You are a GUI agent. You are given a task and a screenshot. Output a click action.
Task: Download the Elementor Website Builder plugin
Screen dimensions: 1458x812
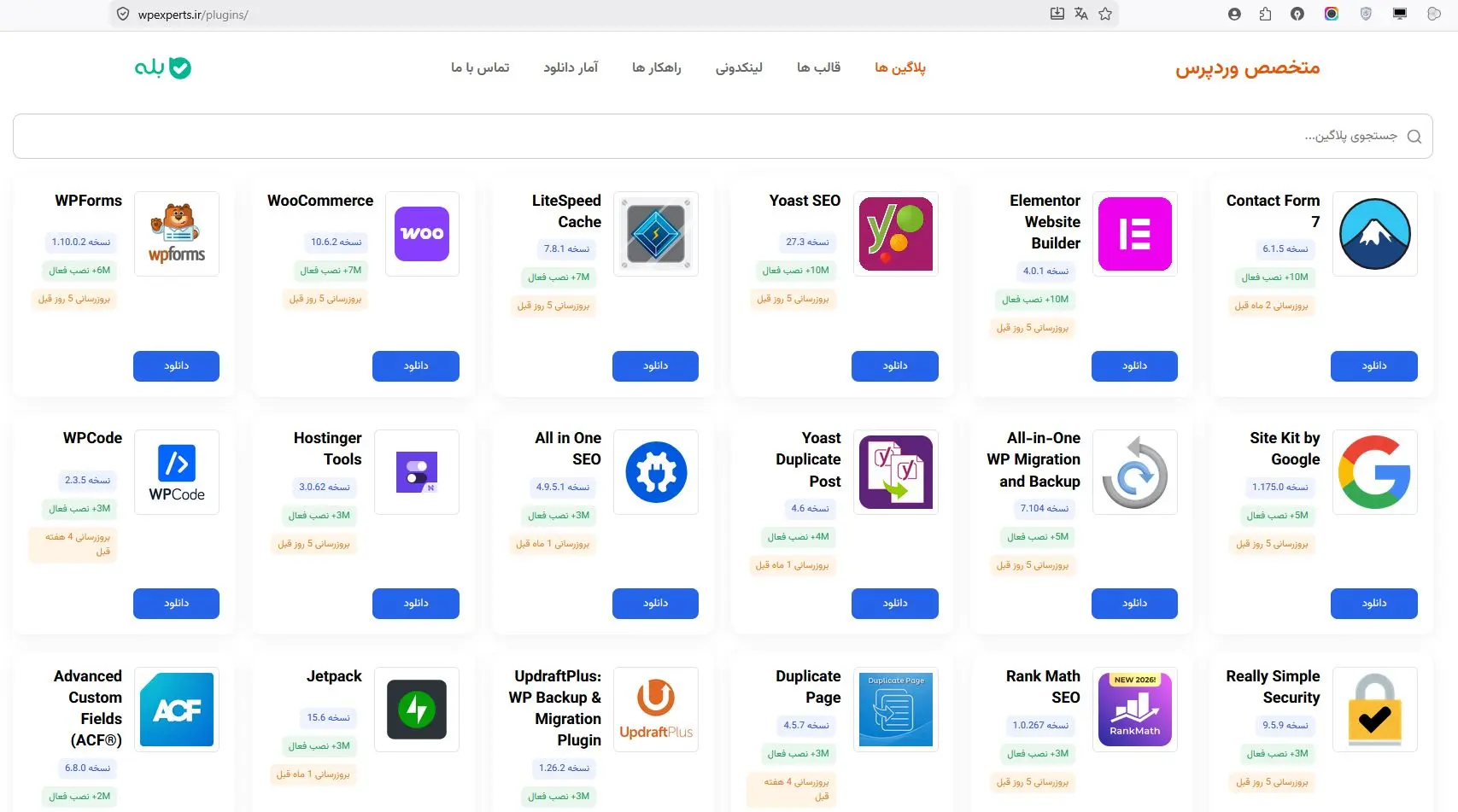(1135, 366)
